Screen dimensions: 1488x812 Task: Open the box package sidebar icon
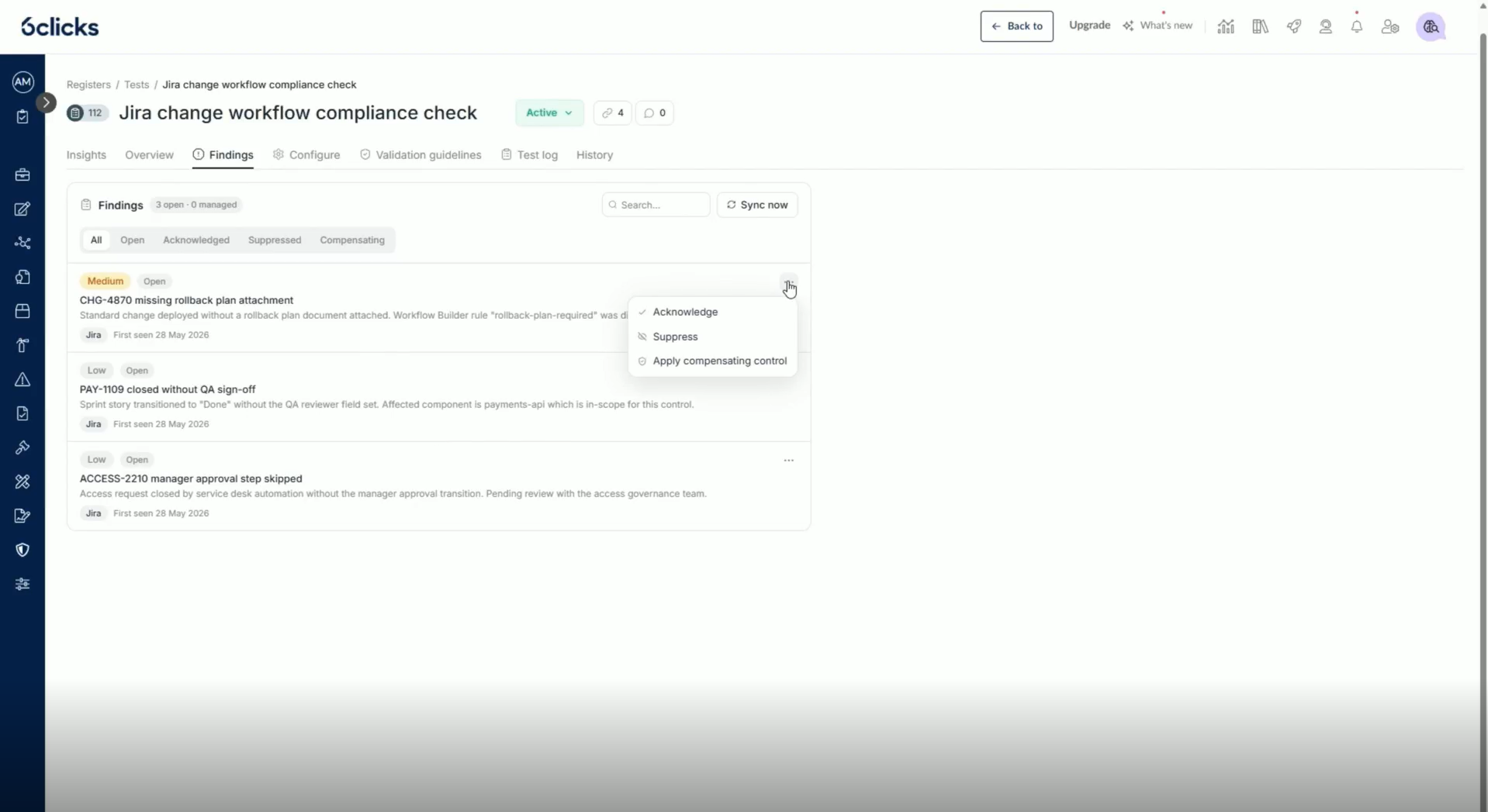[x=22, y=311]
